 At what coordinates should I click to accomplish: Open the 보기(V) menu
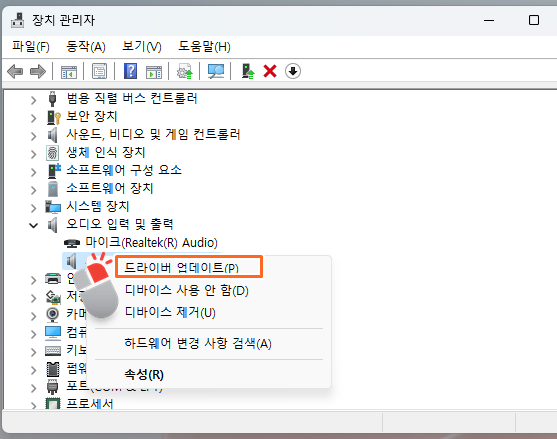click(142, 47)
